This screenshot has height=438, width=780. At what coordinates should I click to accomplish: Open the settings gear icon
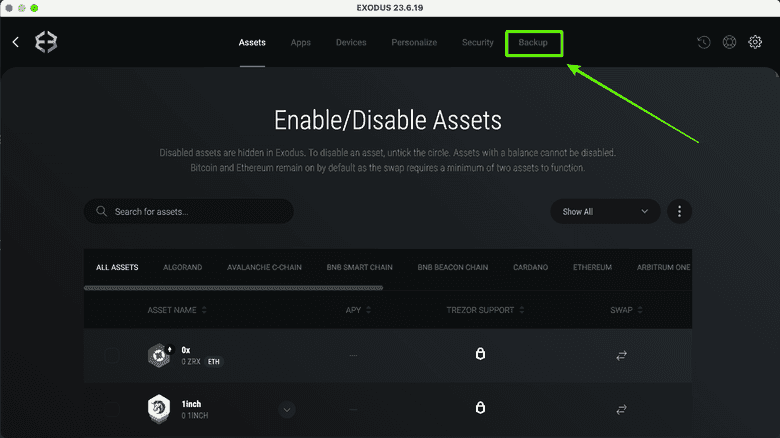756,42
